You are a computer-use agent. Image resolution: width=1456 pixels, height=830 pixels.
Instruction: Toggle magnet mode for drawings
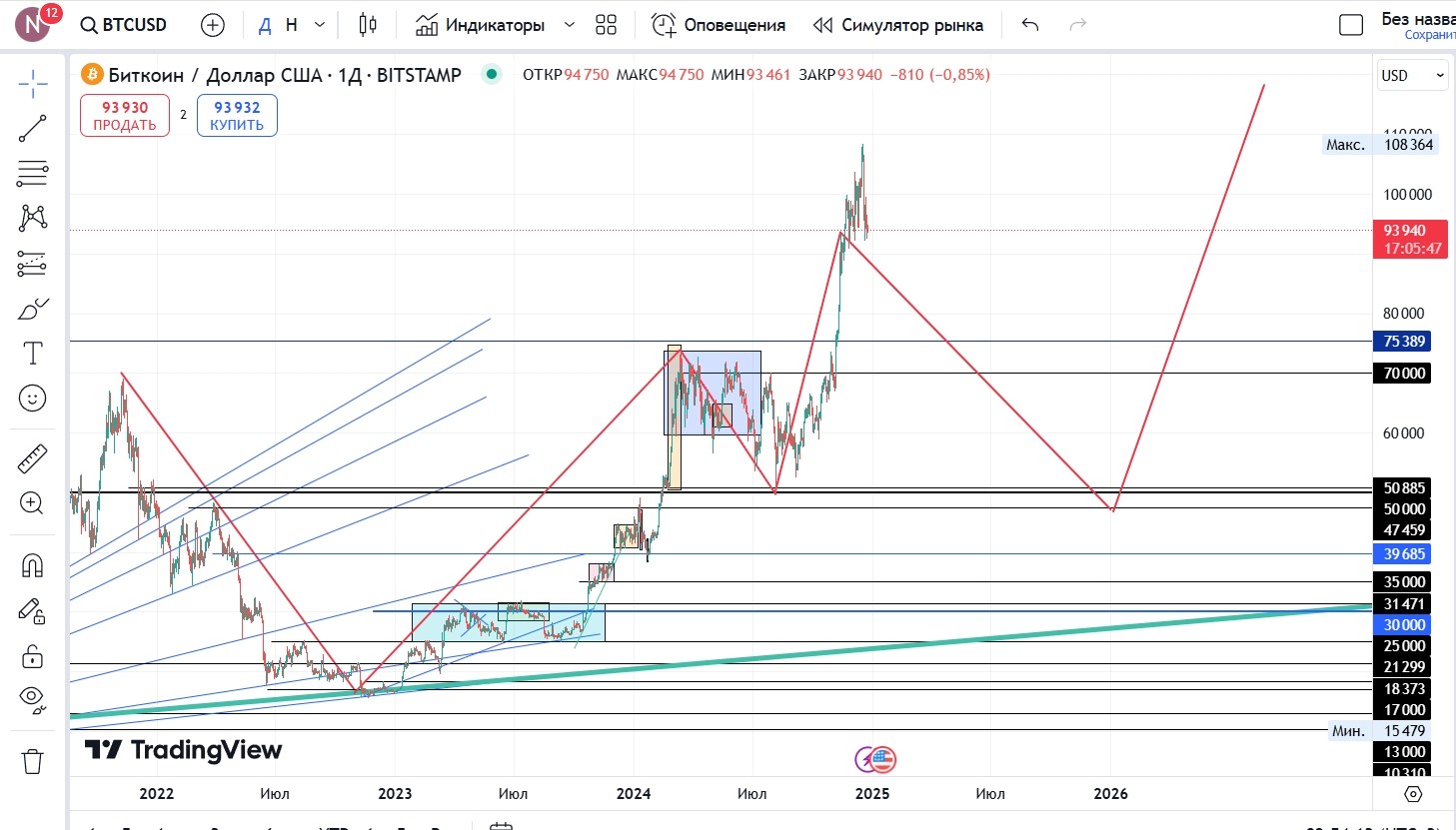[x=33, y=566]
